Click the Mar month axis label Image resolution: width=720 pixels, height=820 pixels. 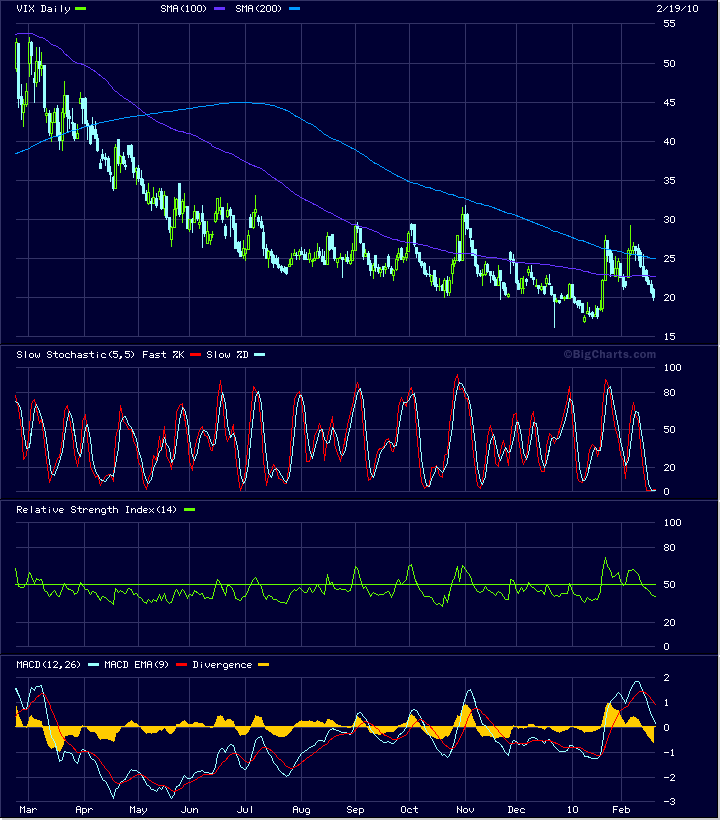(x=28, y=810)
